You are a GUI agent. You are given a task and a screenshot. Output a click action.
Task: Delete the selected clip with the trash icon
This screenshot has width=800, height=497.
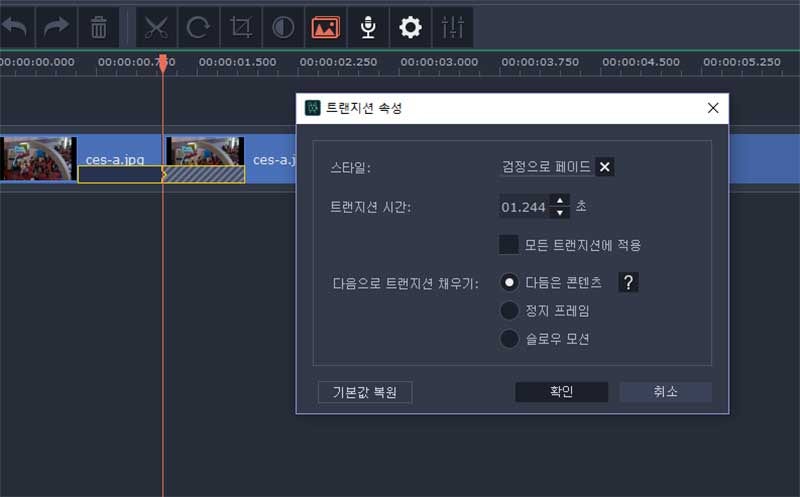tap(98, 27)
